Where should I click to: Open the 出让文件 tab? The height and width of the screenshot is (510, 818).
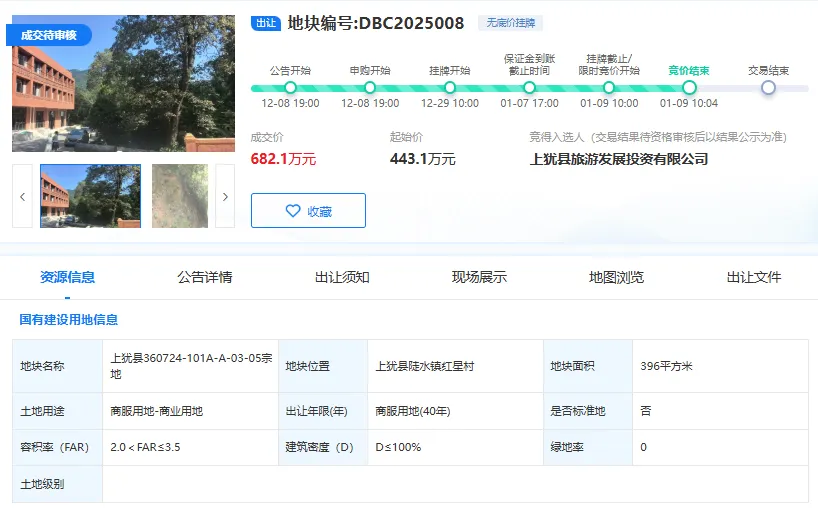(754, 277)
